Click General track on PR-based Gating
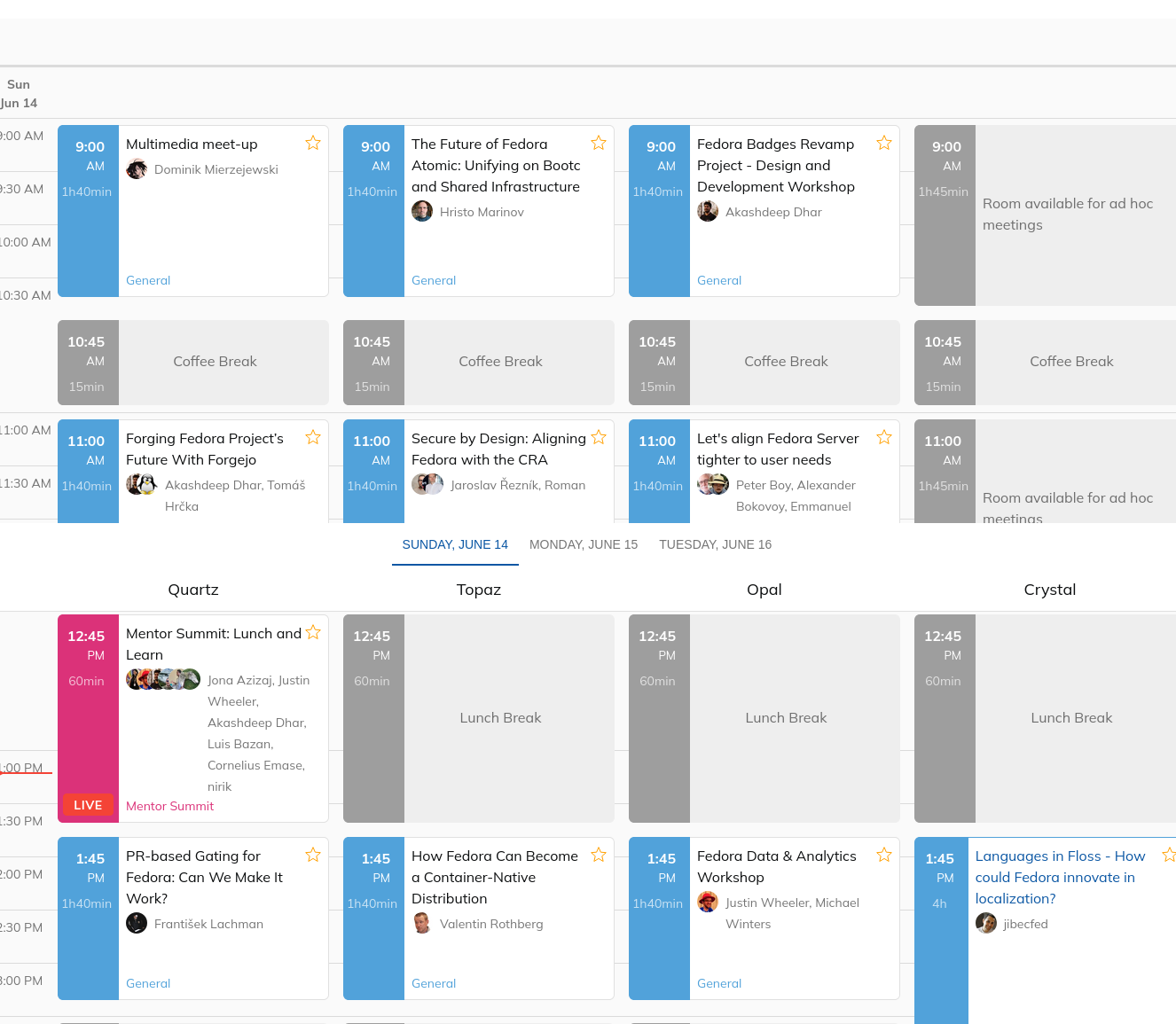The width and height of the screenshot is (1176, 1024). [x=148, y=983]
